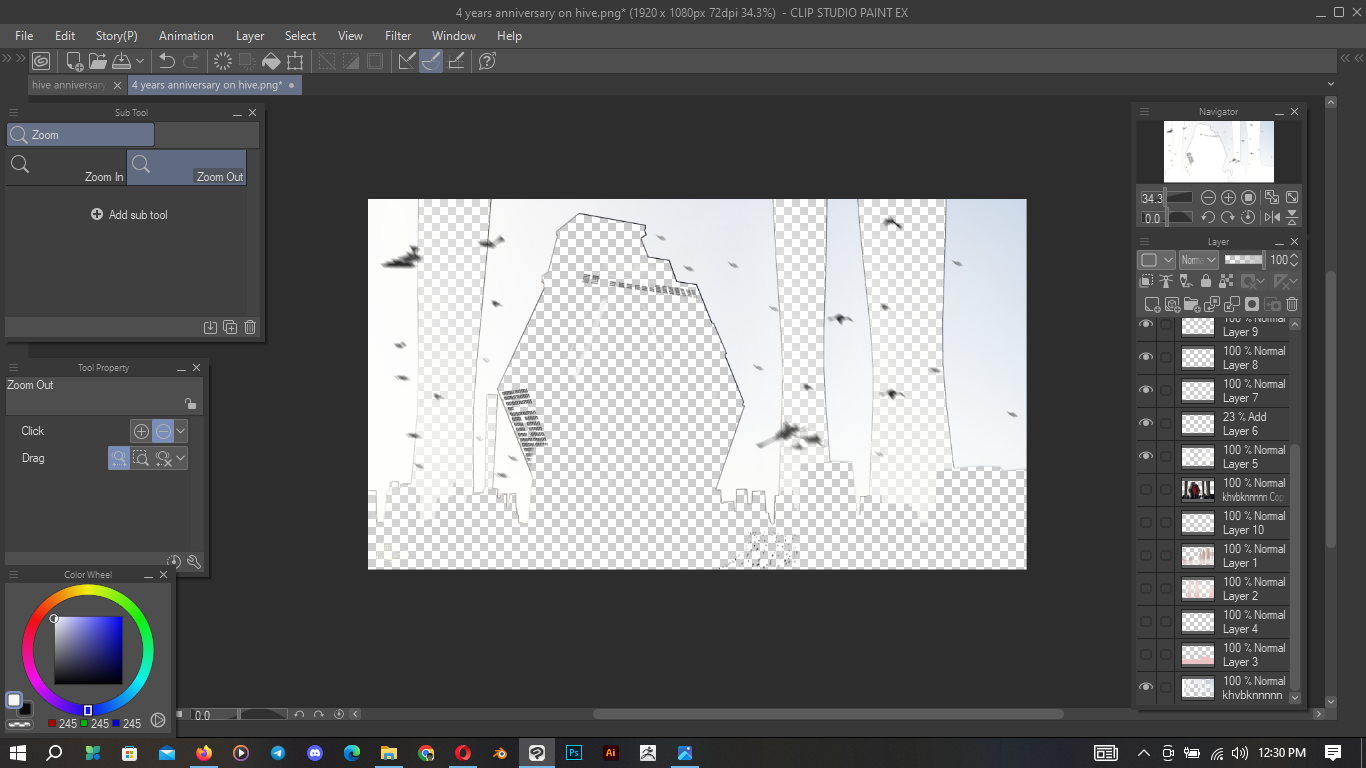Show Layer 1 using its visibility box
This screenshot has height=768, width=1366.
coord(1146,555)
